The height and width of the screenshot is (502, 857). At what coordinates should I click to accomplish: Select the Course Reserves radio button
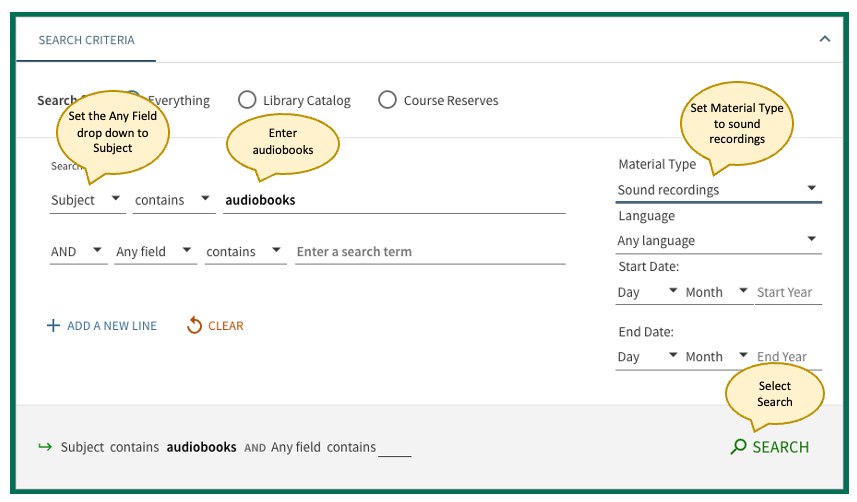[387, 100]
